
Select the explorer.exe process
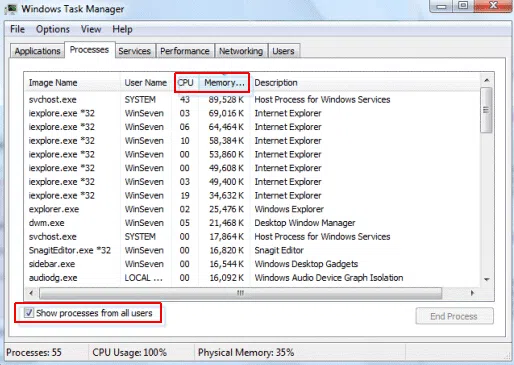pos(253,209)
